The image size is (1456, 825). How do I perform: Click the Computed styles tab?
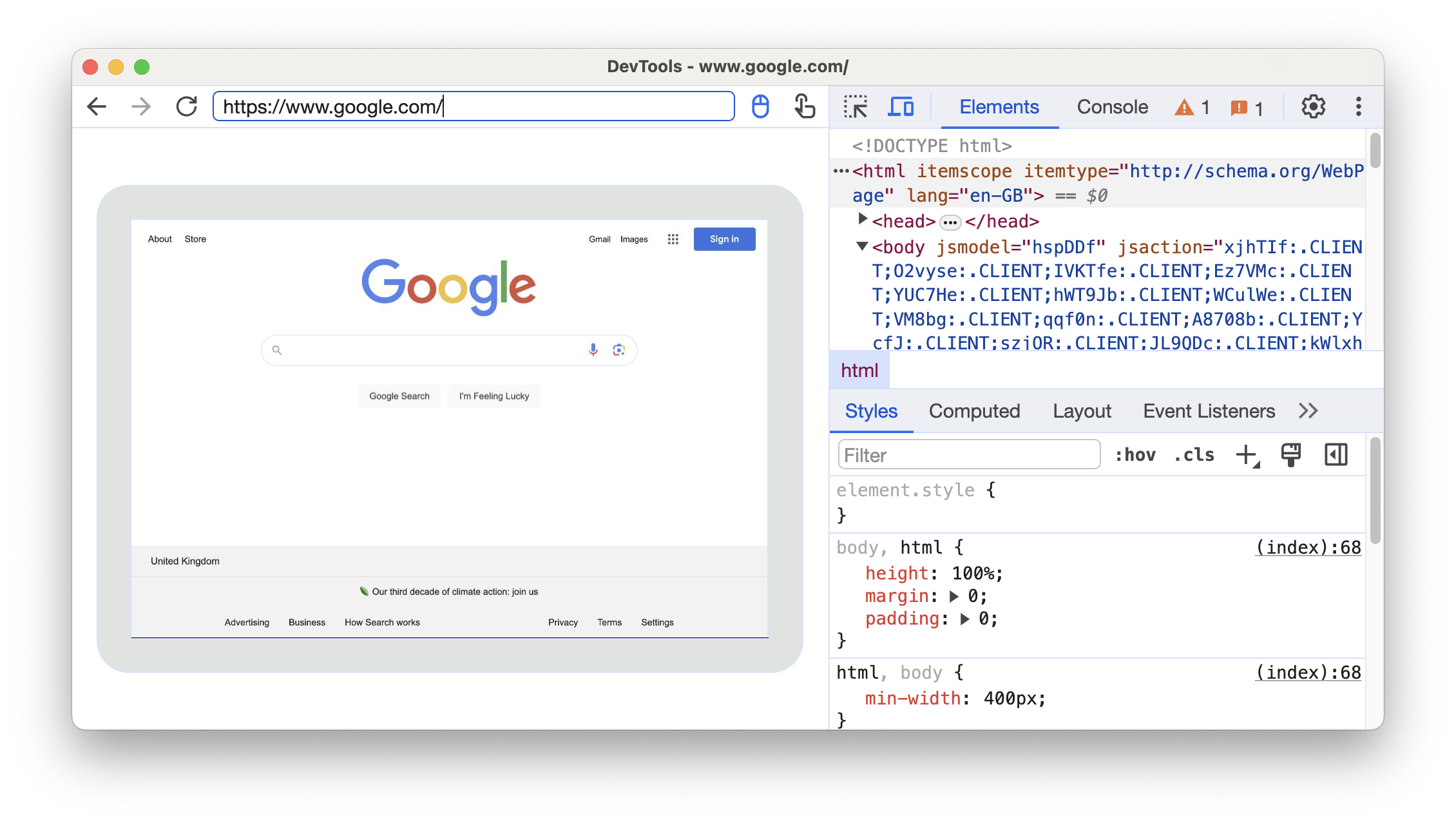click(x=974, y=411)
